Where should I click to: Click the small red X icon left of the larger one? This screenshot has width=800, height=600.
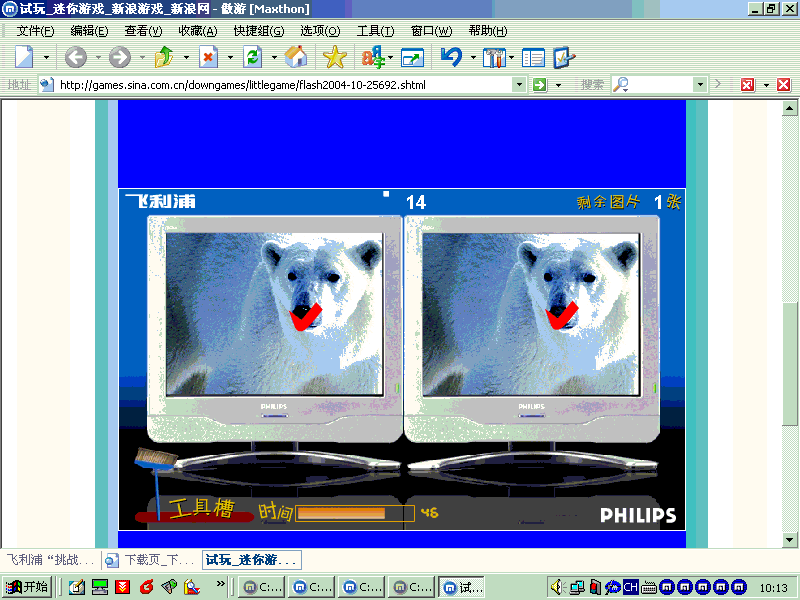click(x=747, y=85)
